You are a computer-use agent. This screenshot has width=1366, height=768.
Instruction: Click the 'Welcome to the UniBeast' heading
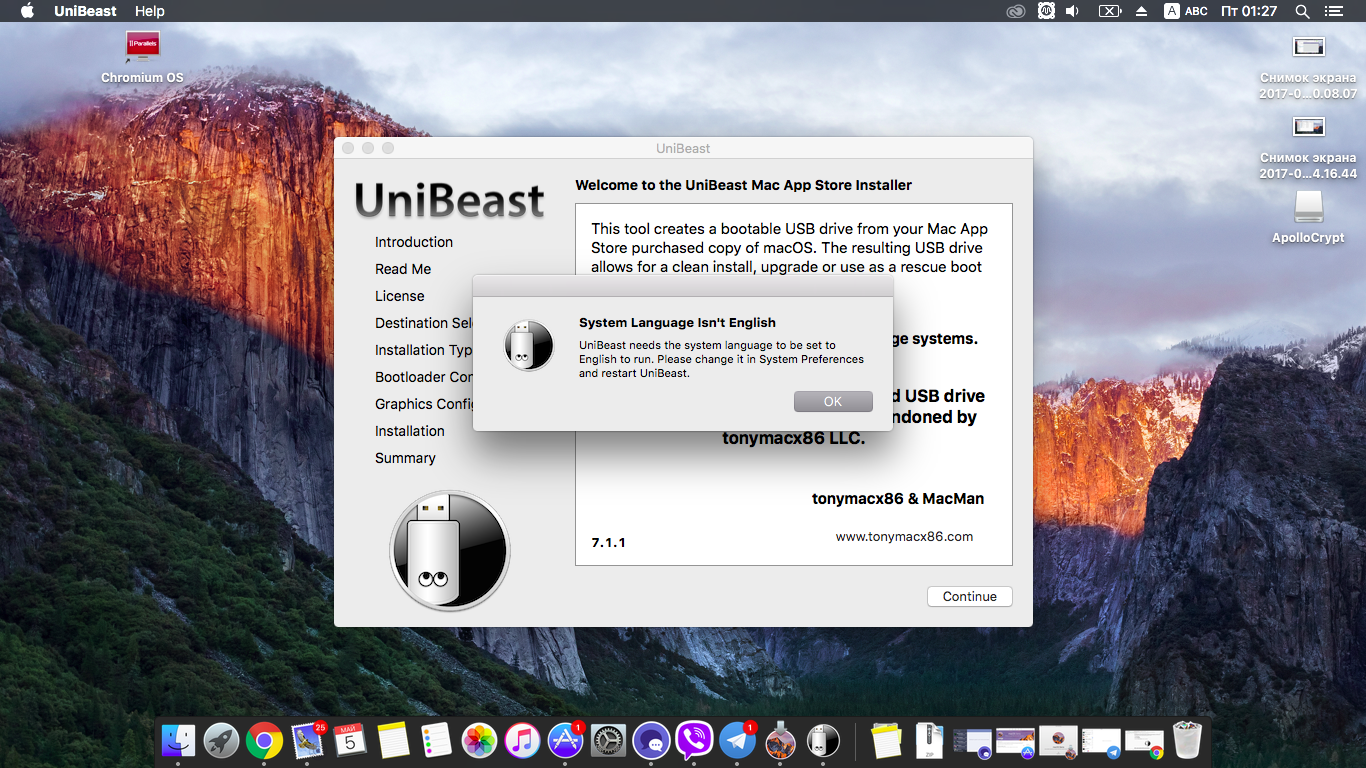(x=744, y=185)
